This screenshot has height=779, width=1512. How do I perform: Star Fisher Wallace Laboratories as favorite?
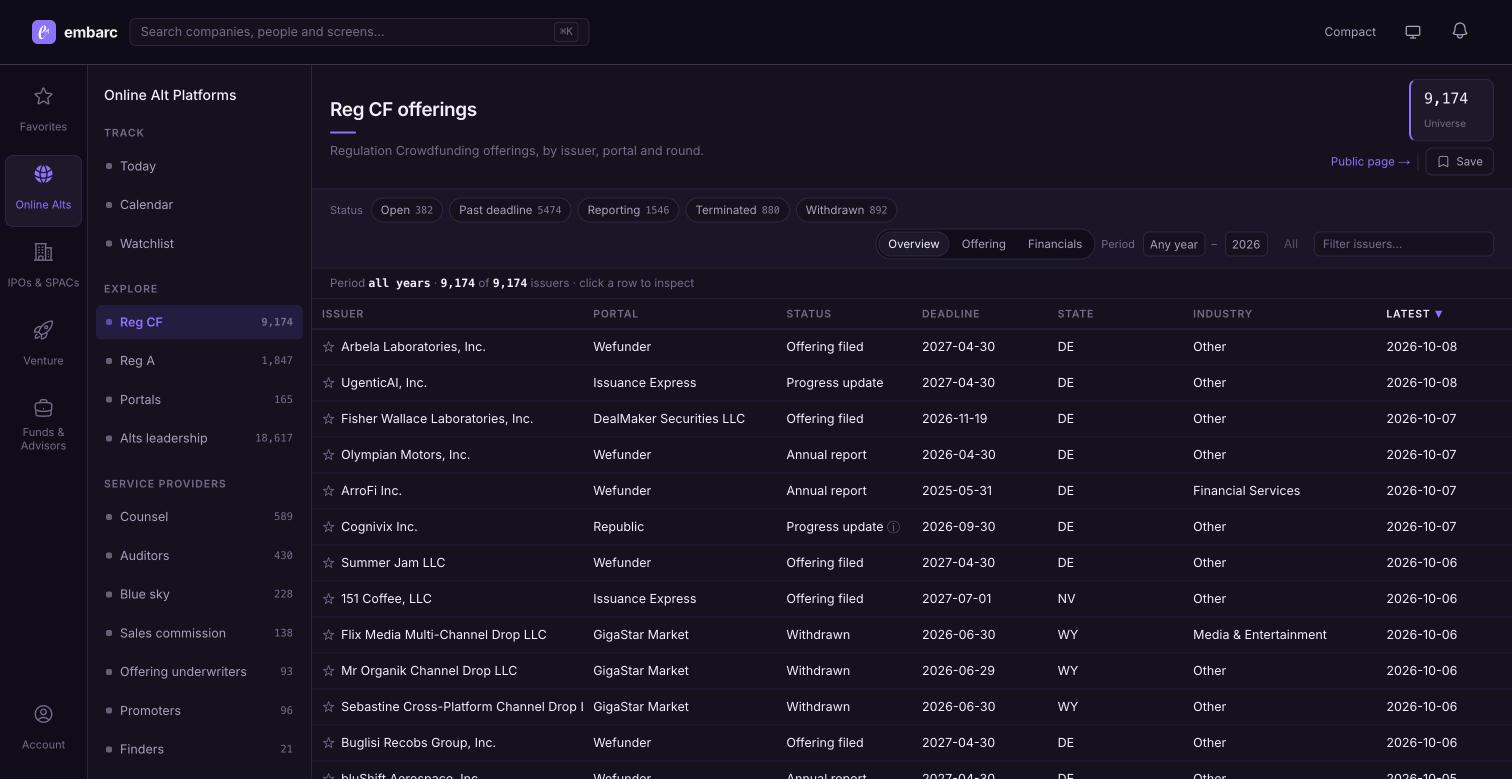click(x=328, y=419)
